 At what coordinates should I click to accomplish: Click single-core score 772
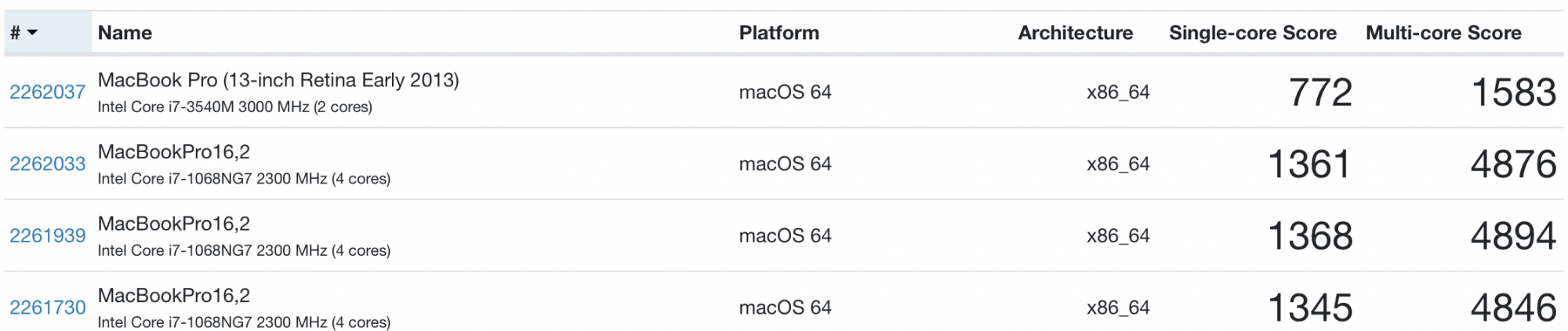1320,93
